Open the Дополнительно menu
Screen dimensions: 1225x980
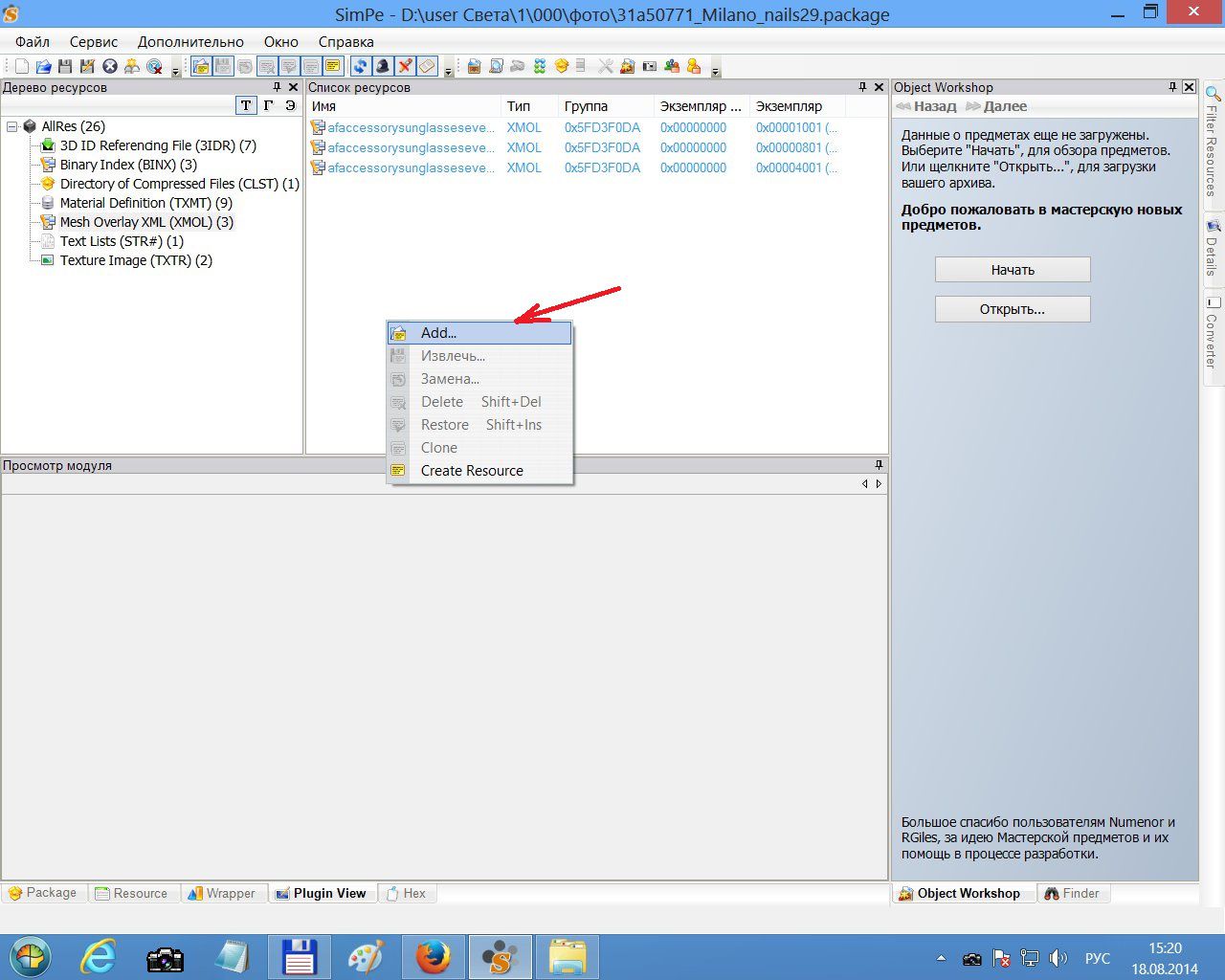[x=190, y=42]
